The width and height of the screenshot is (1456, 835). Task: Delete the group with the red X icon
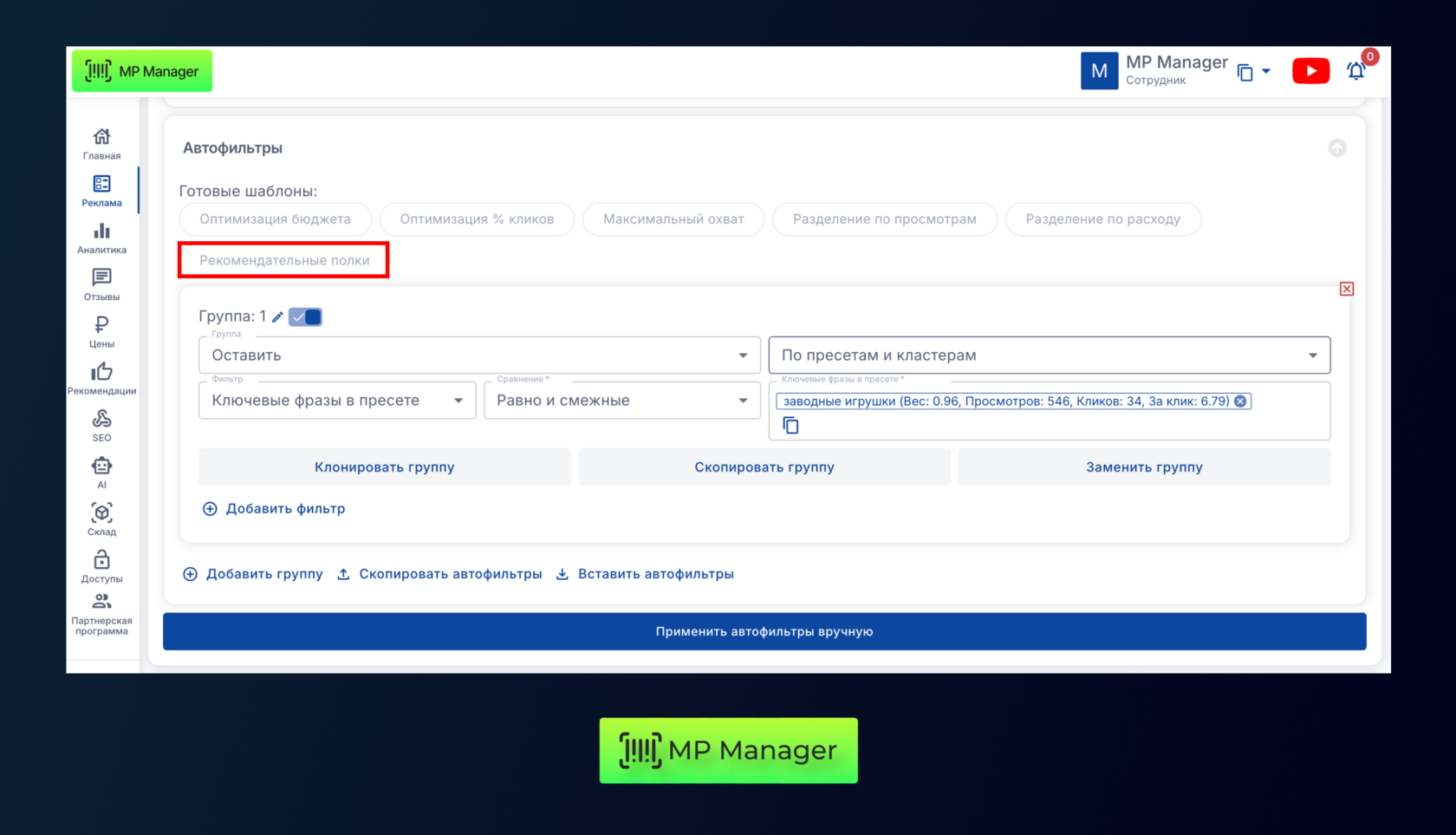tap(1346, 289)
